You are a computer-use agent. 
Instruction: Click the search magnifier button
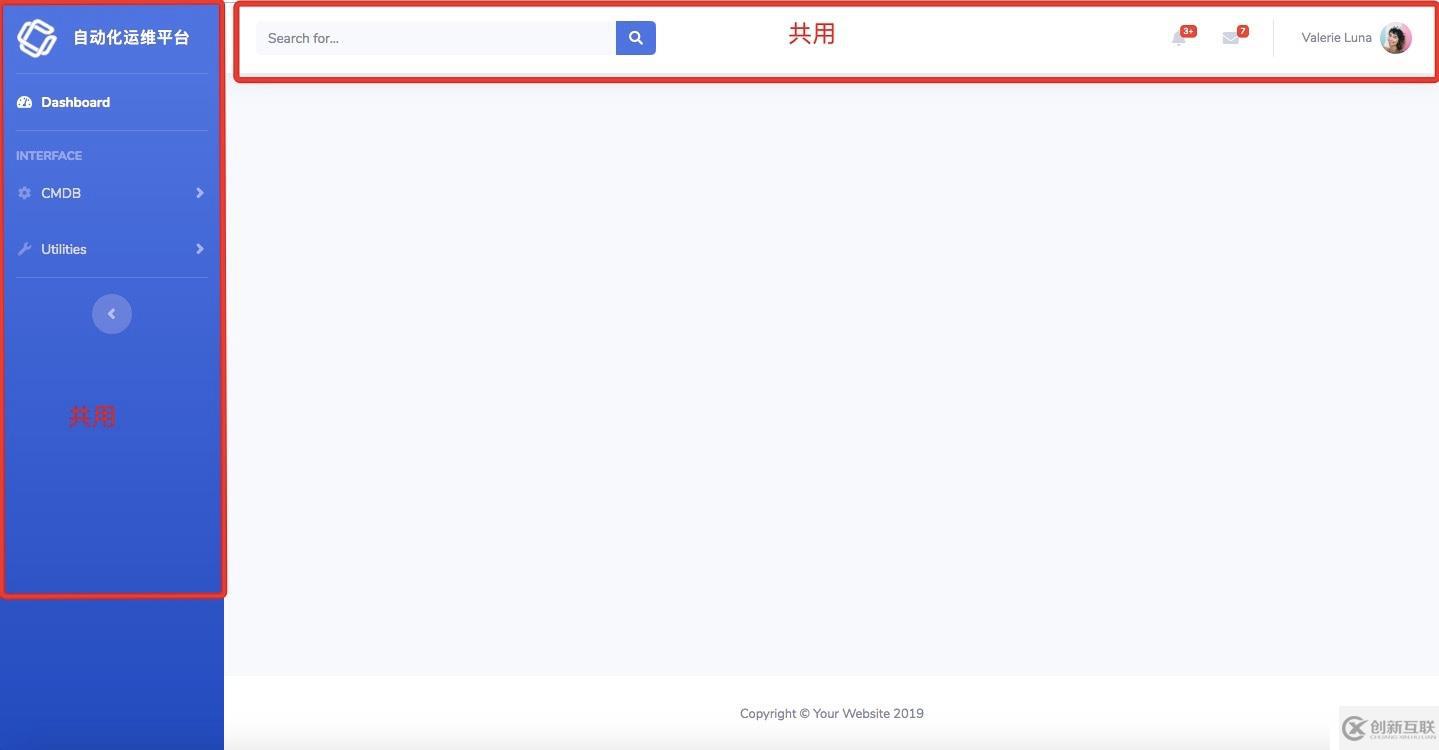(x=634, y=36)
